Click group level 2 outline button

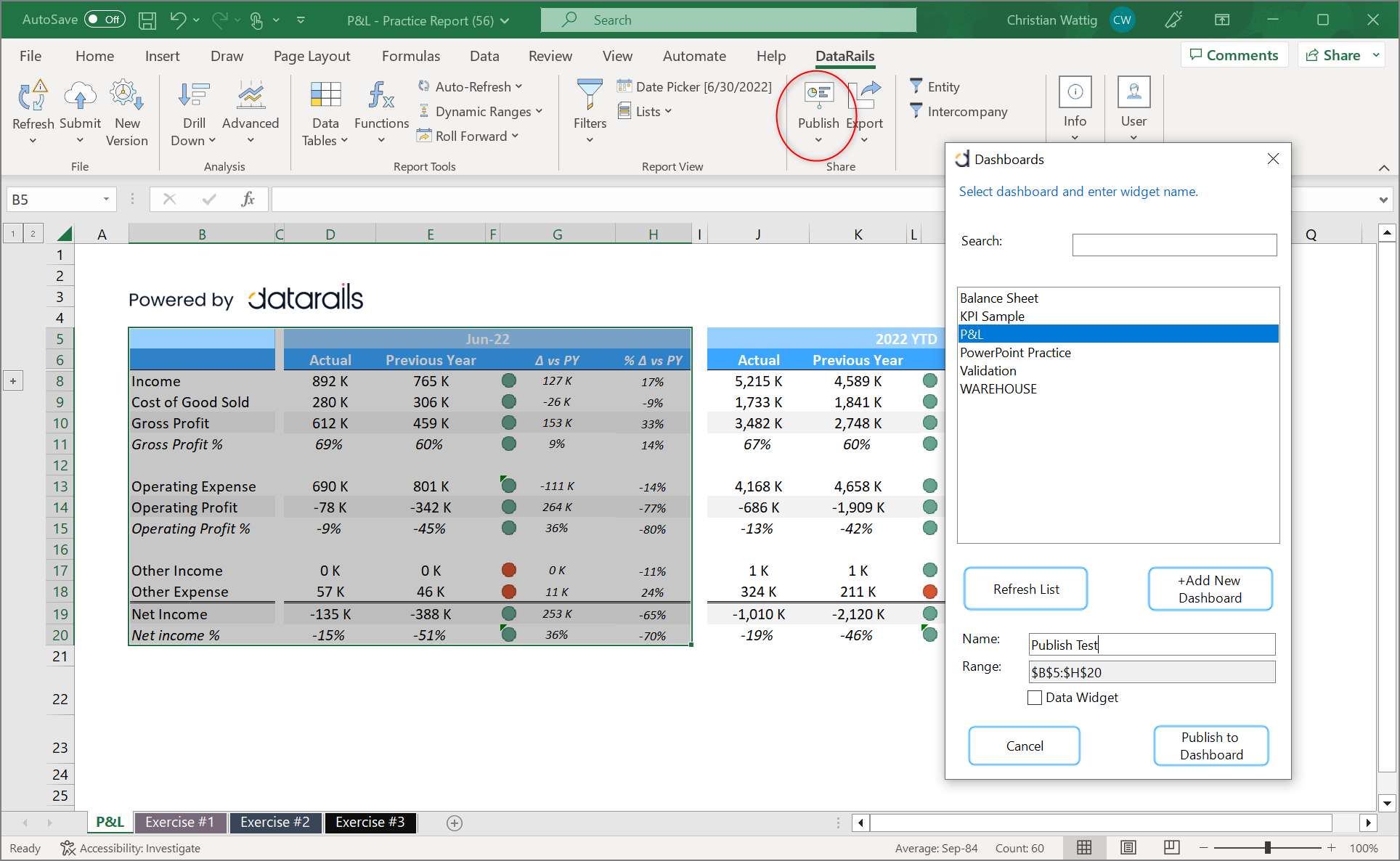coord(33,234)
